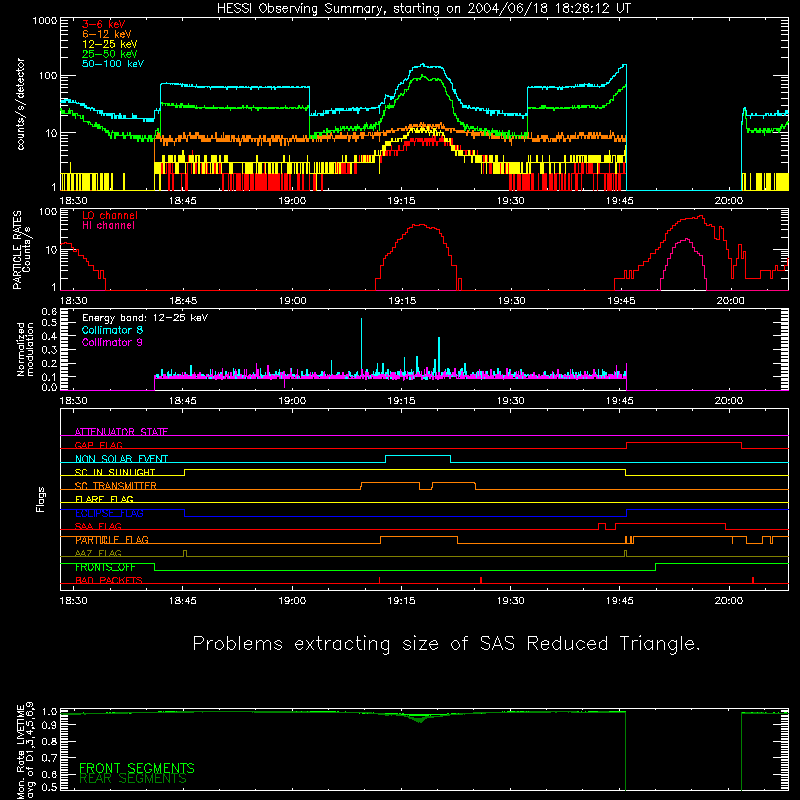The width and height of the screenshot is (800, 800).
Task: Click the ATTENUATOR_STATE flag label
Action: (121, 432)
